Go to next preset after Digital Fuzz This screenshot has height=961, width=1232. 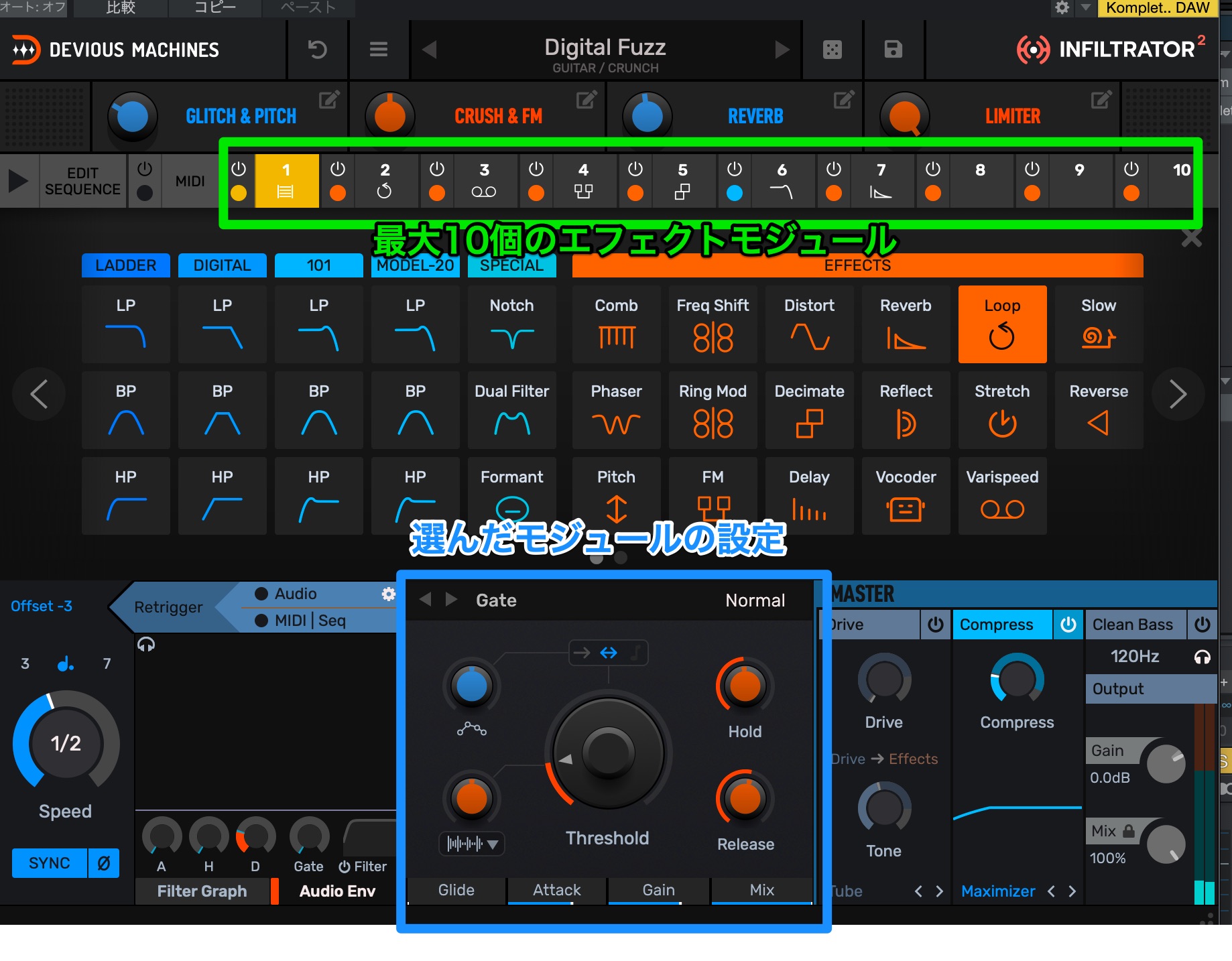[782, 50]
